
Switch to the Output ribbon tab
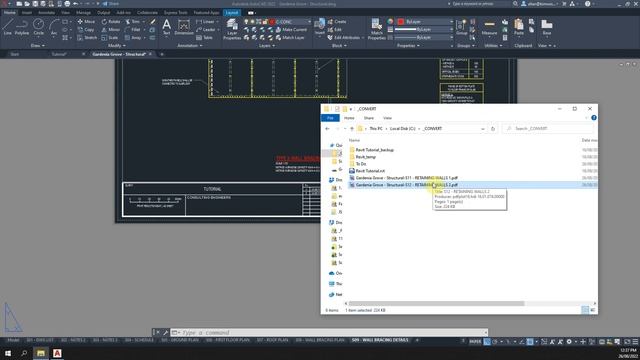click(103, 13)
